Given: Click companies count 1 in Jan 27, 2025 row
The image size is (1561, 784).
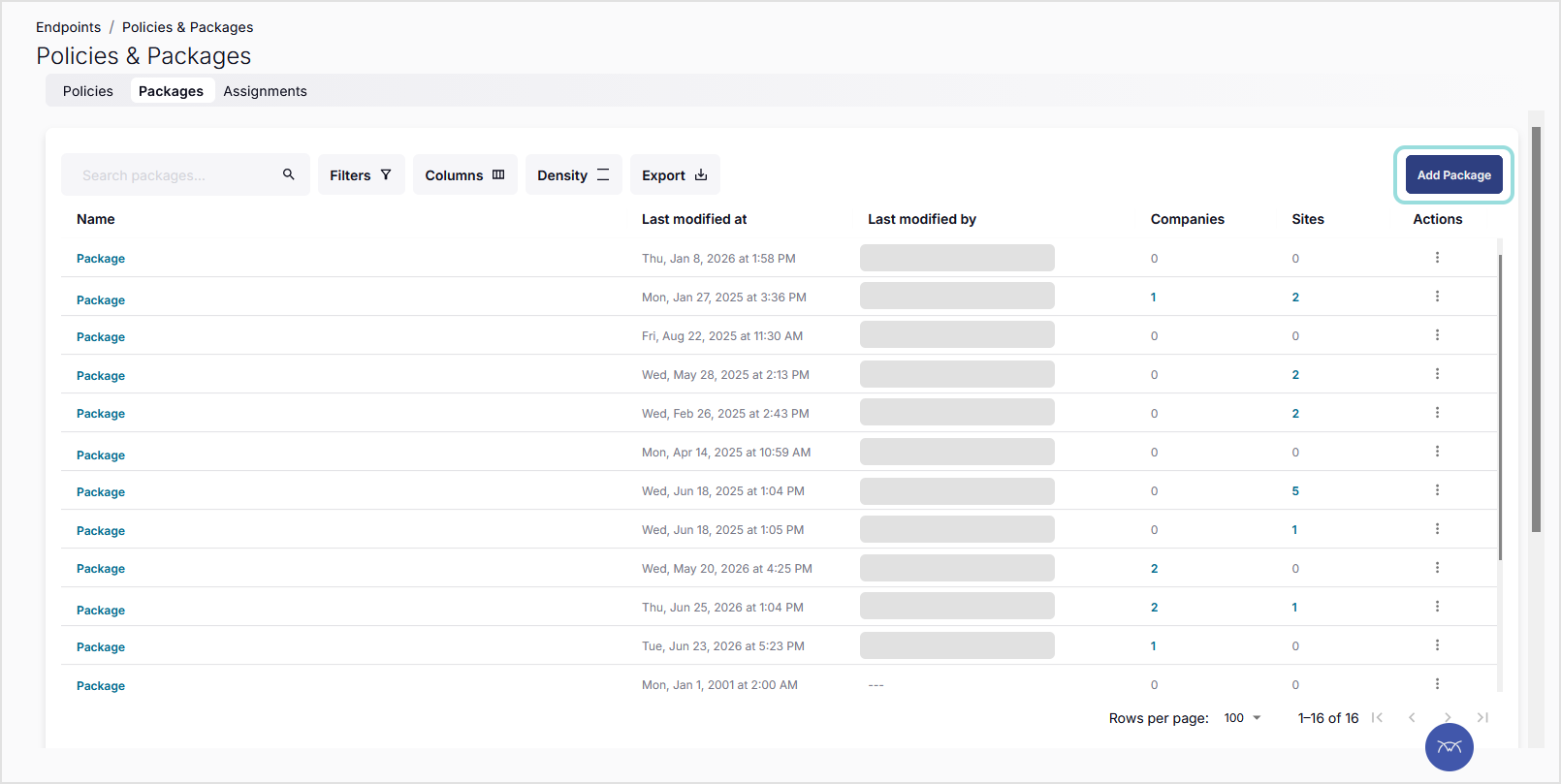Looking at the screenshot, I should pyautogui.click(x=1153, y=298).
